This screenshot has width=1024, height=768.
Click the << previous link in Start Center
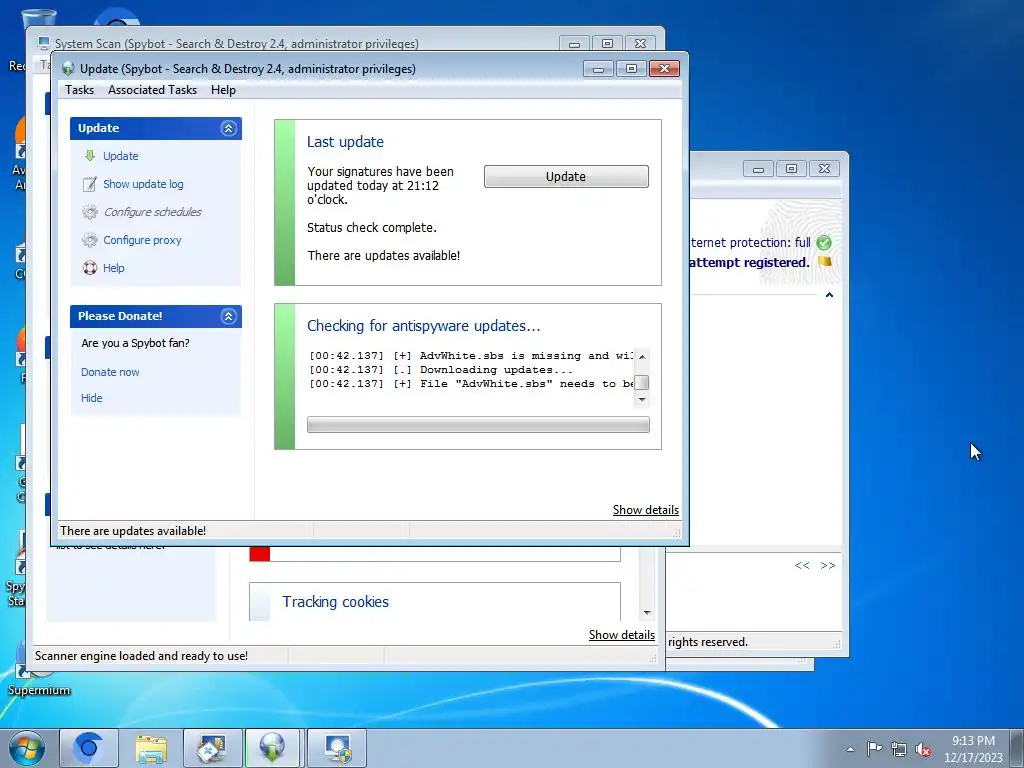(x=802, y=566)
